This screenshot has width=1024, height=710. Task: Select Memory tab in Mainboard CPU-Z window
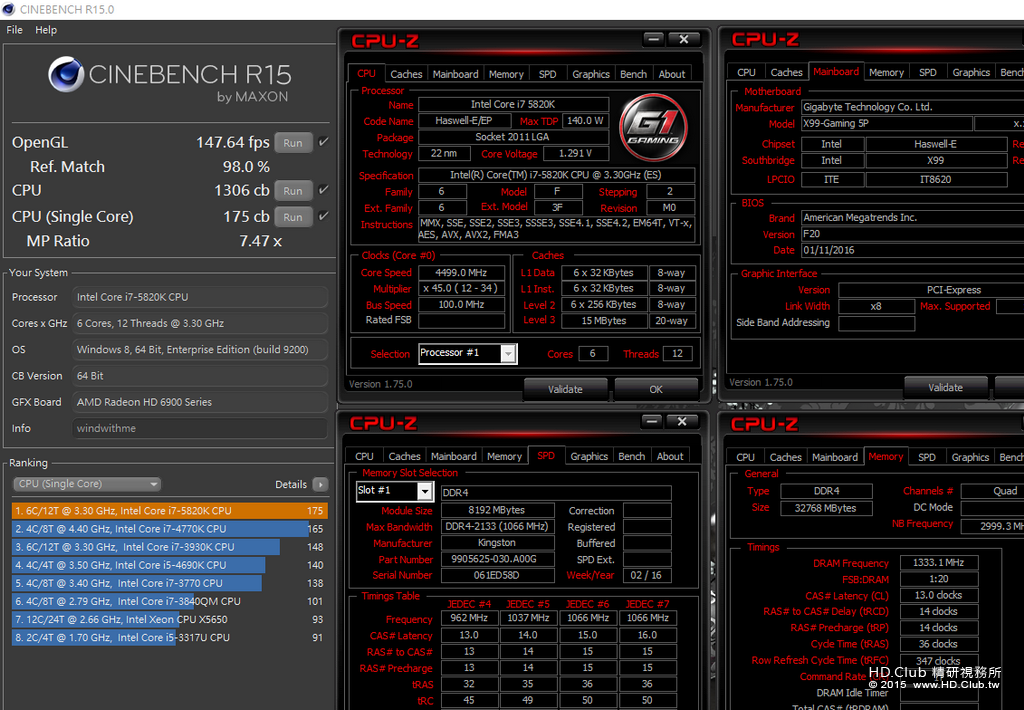pos(886,73)
